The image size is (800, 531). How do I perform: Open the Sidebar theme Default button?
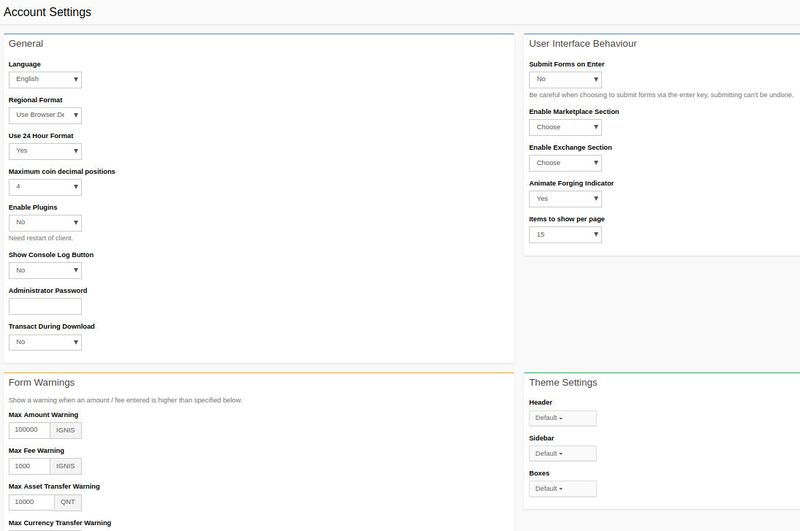[x=562, y=453]
